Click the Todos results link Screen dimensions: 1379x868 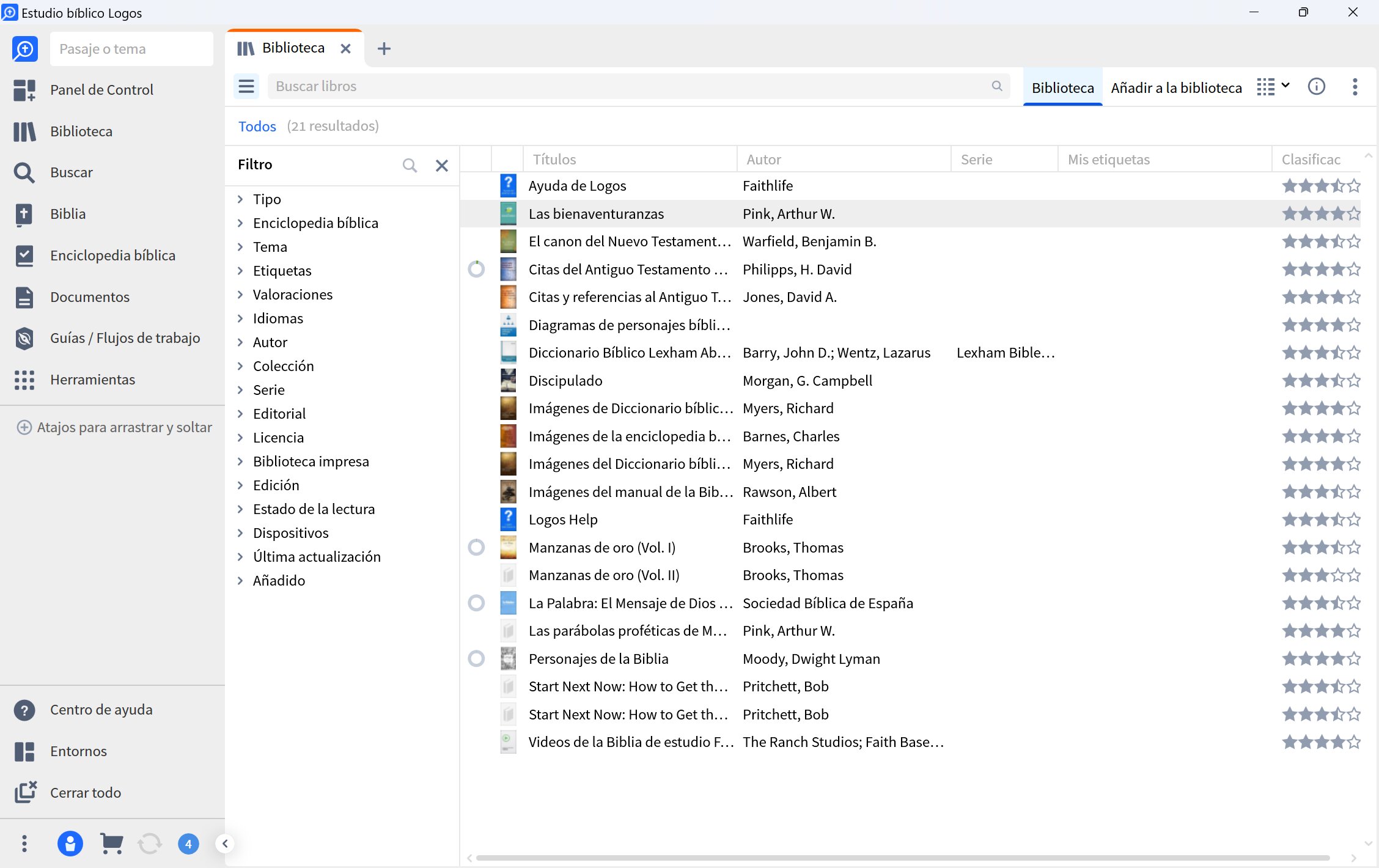click(x=257, y=127)
